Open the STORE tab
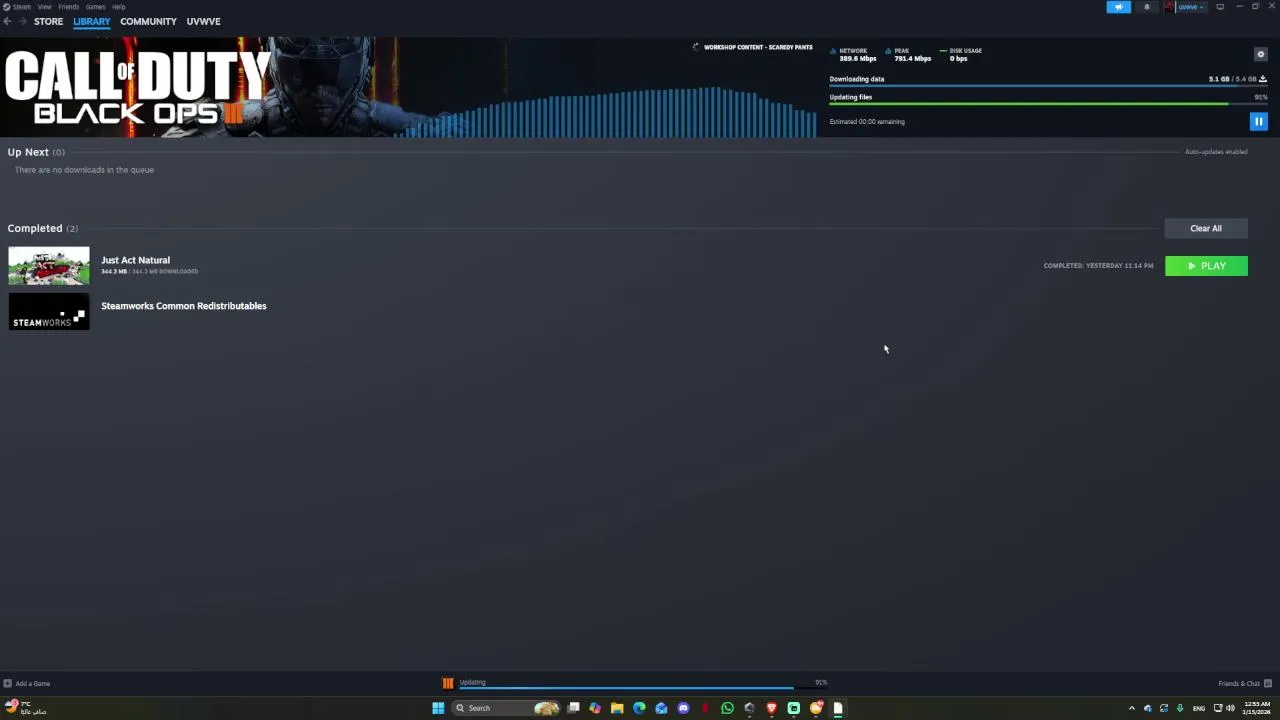Image resolution: width=1280 pixels, height=720 pixels. tap(48, 21)
